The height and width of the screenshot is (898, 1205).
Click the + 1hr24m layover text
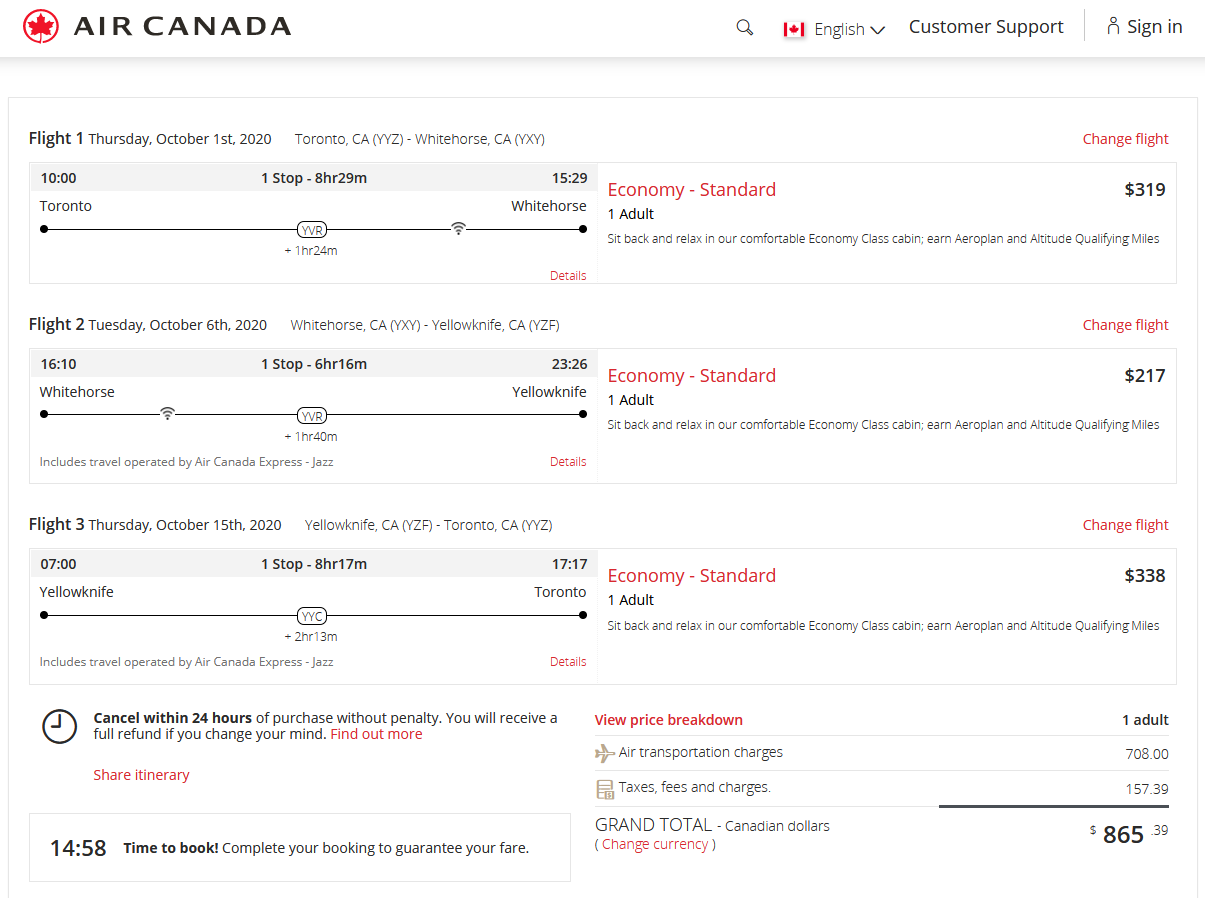(x=311, y=251)
